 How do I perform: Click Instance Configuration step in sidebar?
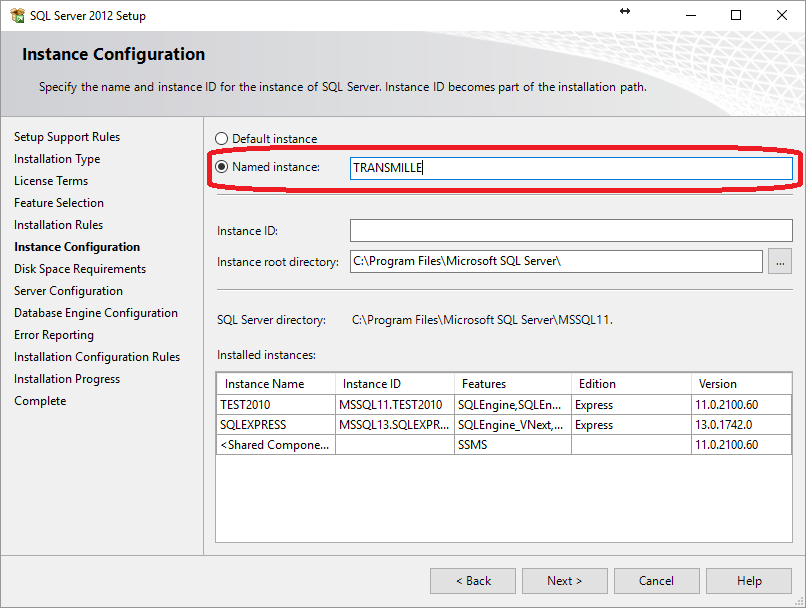point(77,247)
